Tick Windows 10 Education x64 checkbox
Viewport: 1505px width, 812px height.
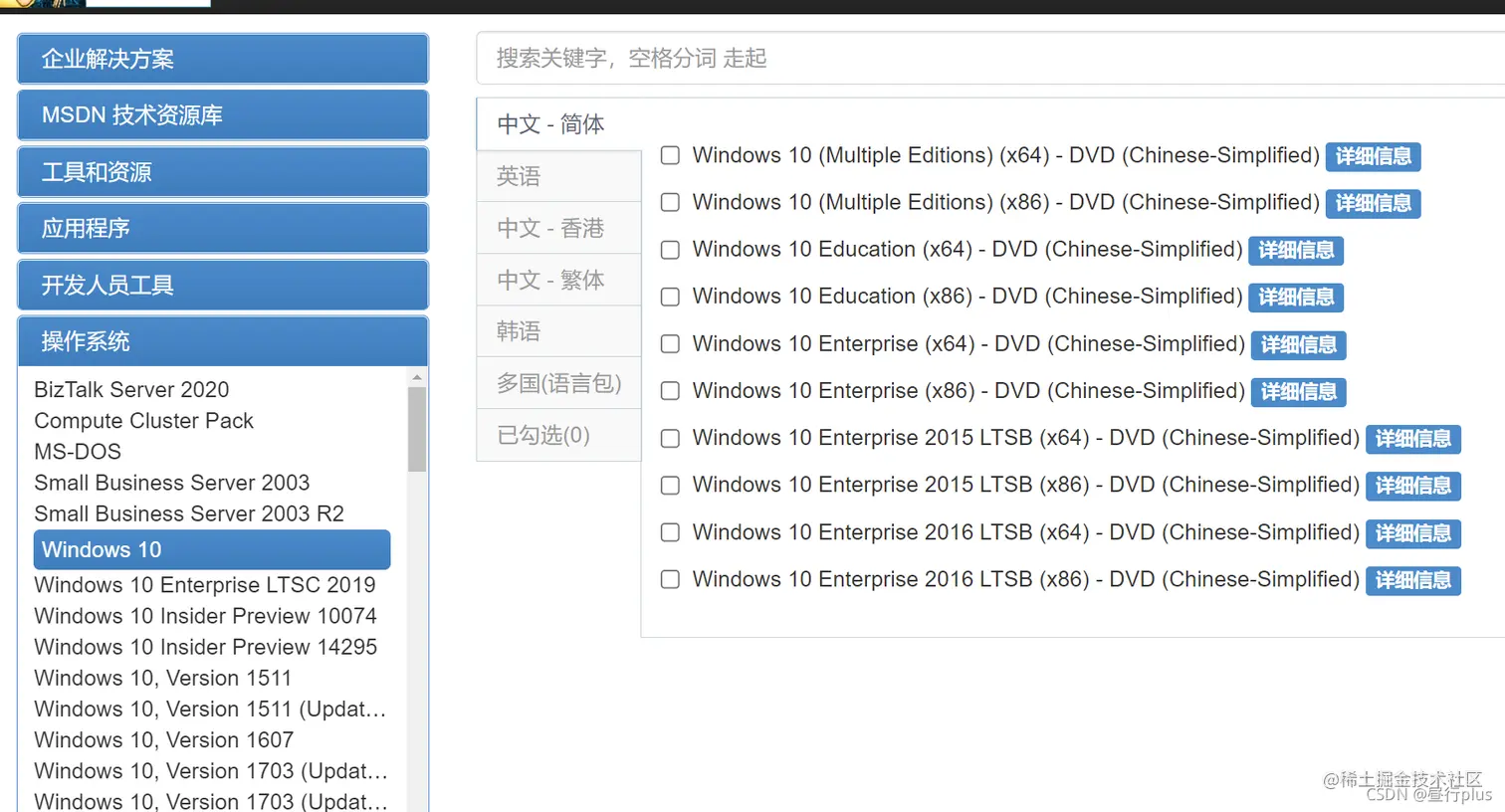[x=671, y=250]
